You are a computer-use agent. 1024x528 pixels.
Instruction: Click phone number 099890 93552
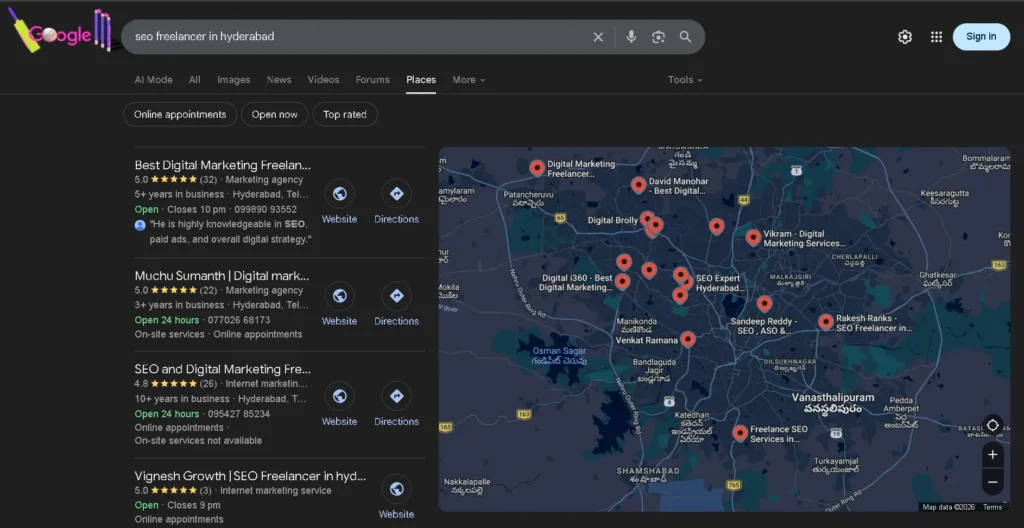click(266, 210)
